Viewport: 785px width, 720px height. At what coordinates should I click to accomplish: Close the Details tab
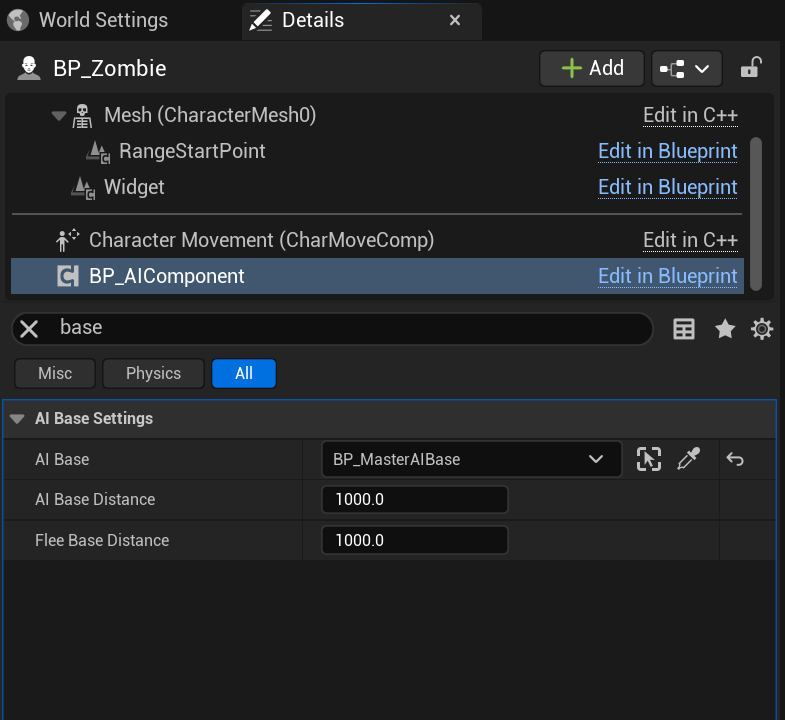click(455, 20)
